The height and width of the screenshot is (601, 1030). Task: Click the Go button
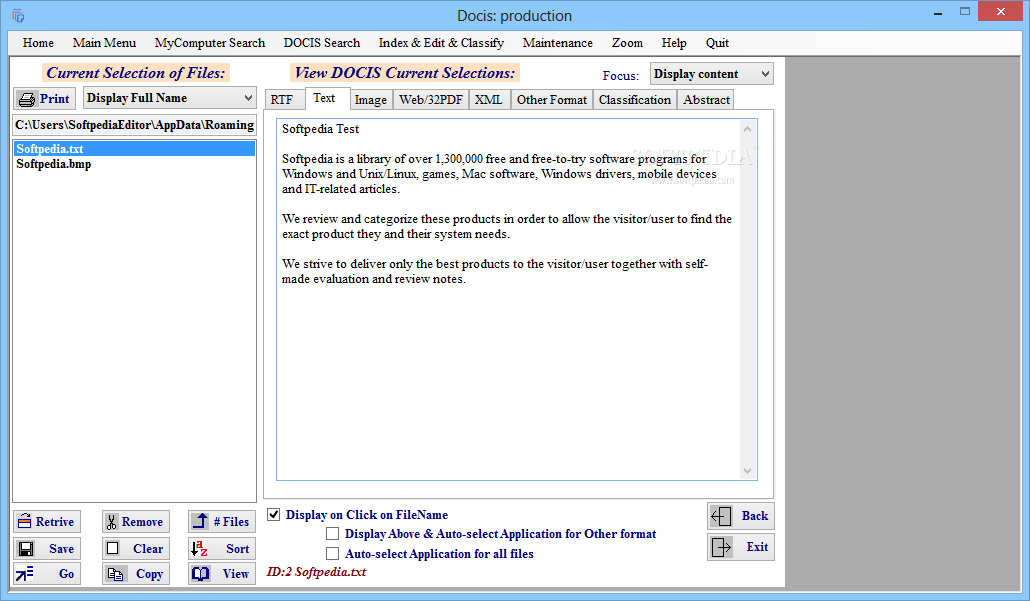47,573
